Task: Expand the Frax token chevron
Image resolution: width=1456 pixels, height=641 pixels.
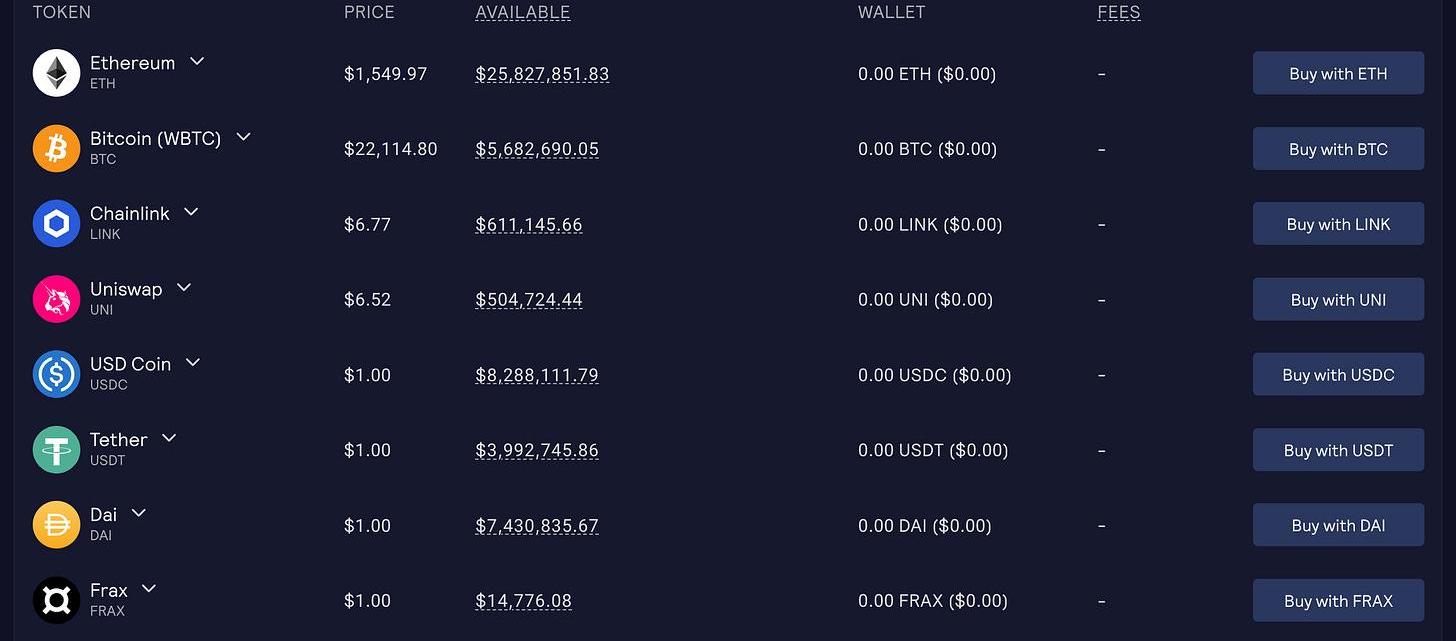Action: (149, 589)
